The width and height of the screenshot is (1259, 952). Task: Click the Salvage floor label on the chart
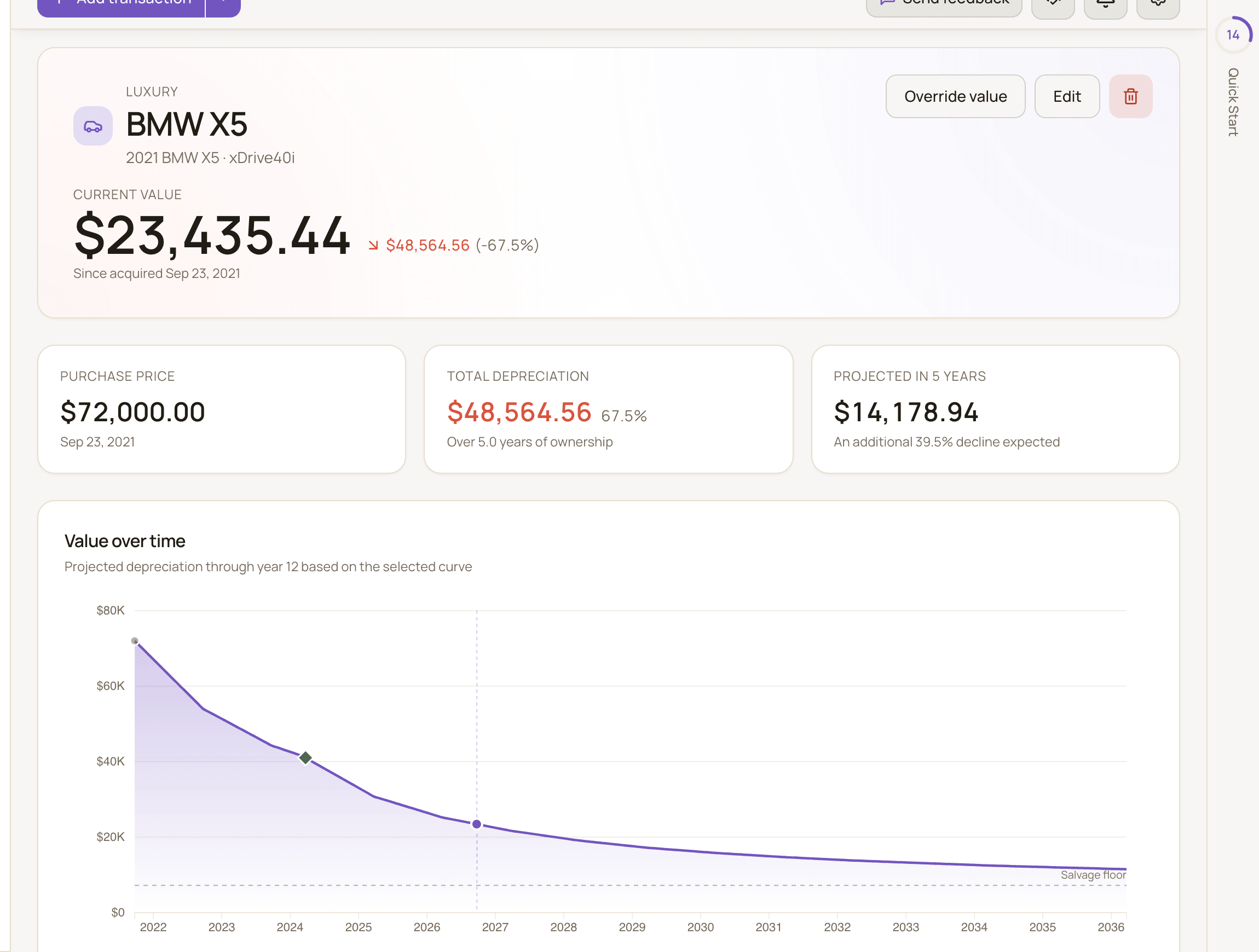pos(1093,875)
